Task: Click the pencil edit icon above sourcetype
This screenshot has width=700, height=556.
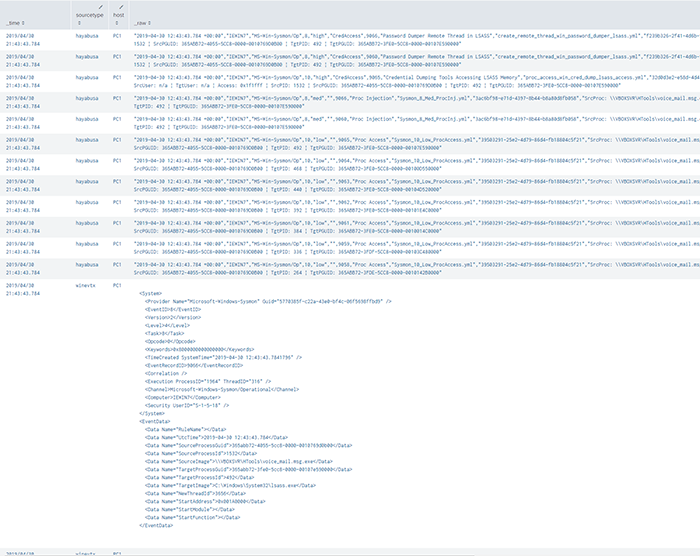Action: tap(101, 7)
